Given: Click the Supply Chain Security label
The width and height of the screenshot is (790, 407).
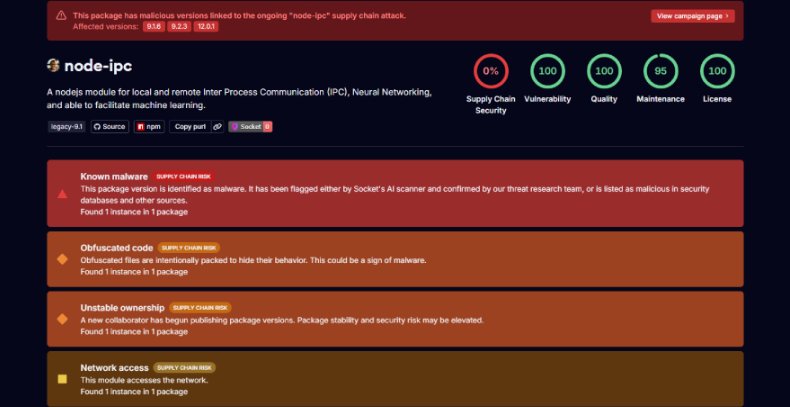Looking at the screenshot, I should click(x=491, y=105).
